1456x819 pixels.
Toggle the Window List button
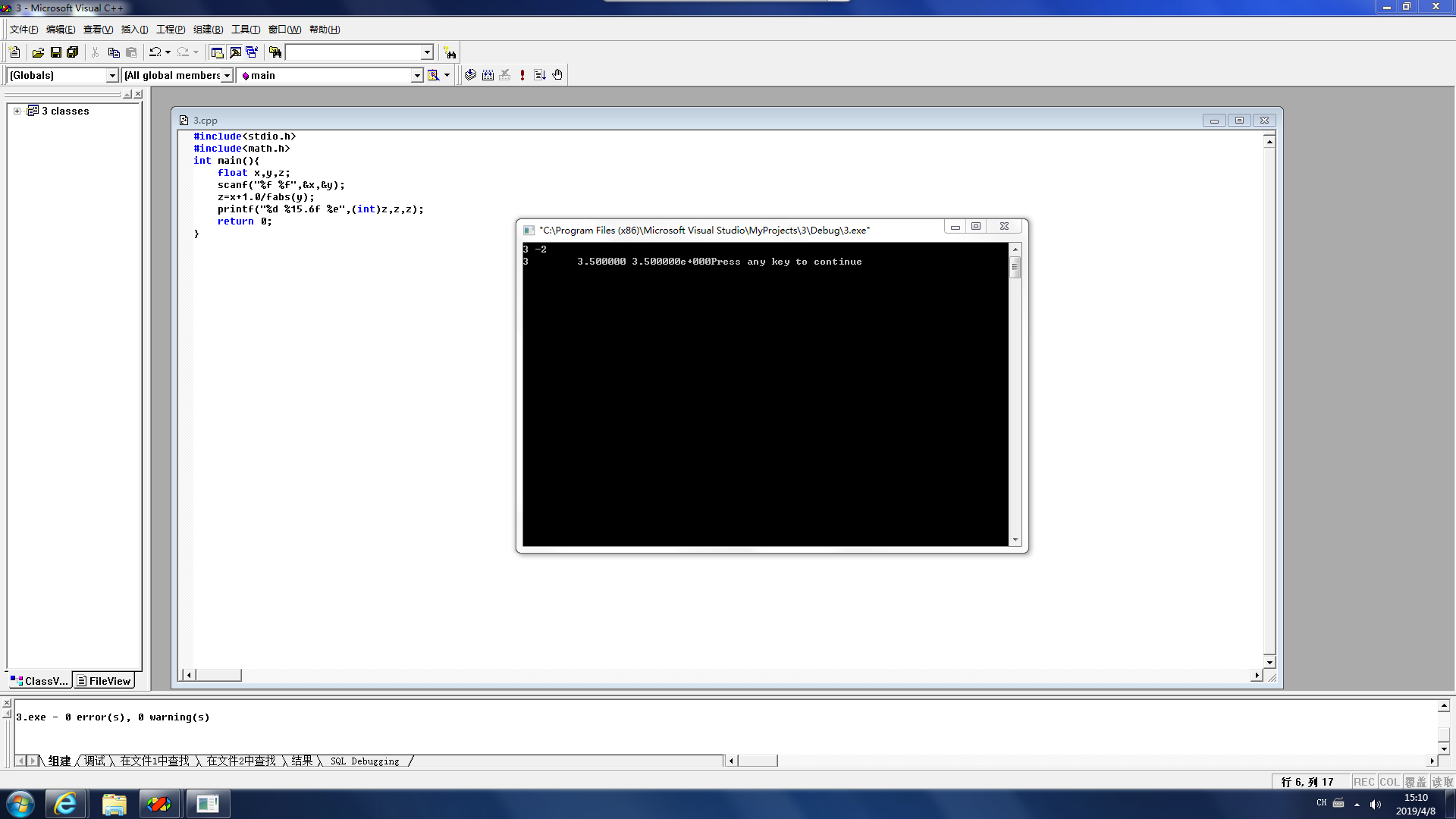(252, 52)
